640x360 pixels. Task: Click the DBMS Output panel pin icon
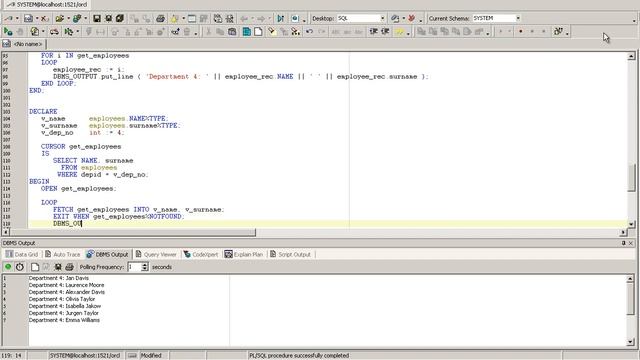pos(624,243)
